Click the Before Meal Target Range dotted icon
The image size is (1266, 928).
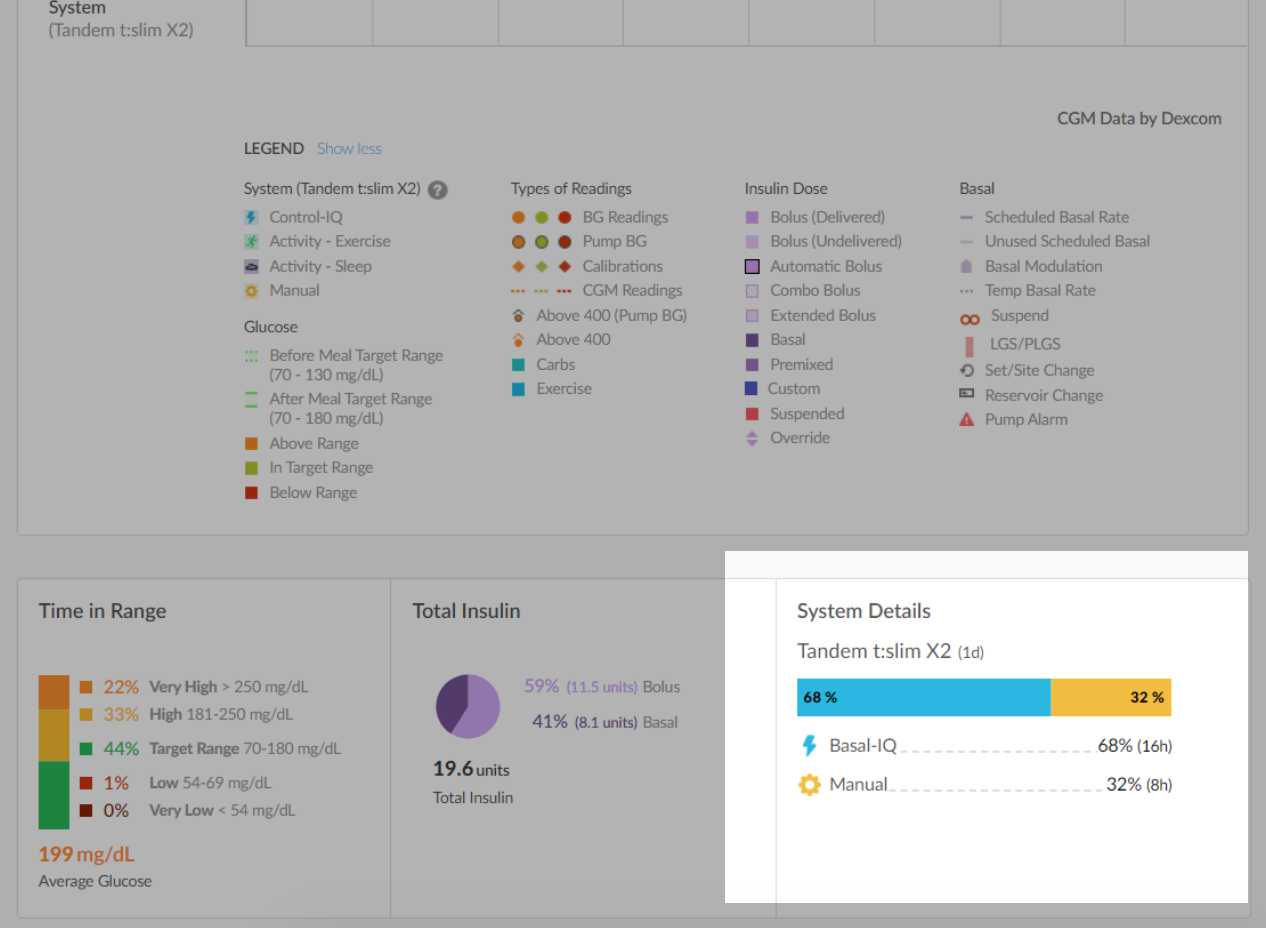[x=251, y=356]
